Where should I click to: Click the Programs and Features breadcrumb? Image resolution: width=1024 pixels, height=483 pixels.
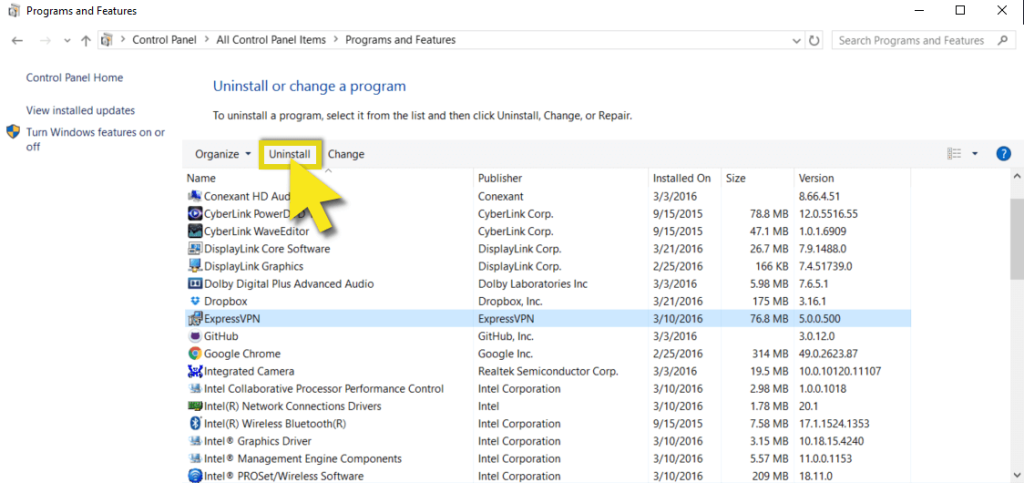(x=400, y=40)
